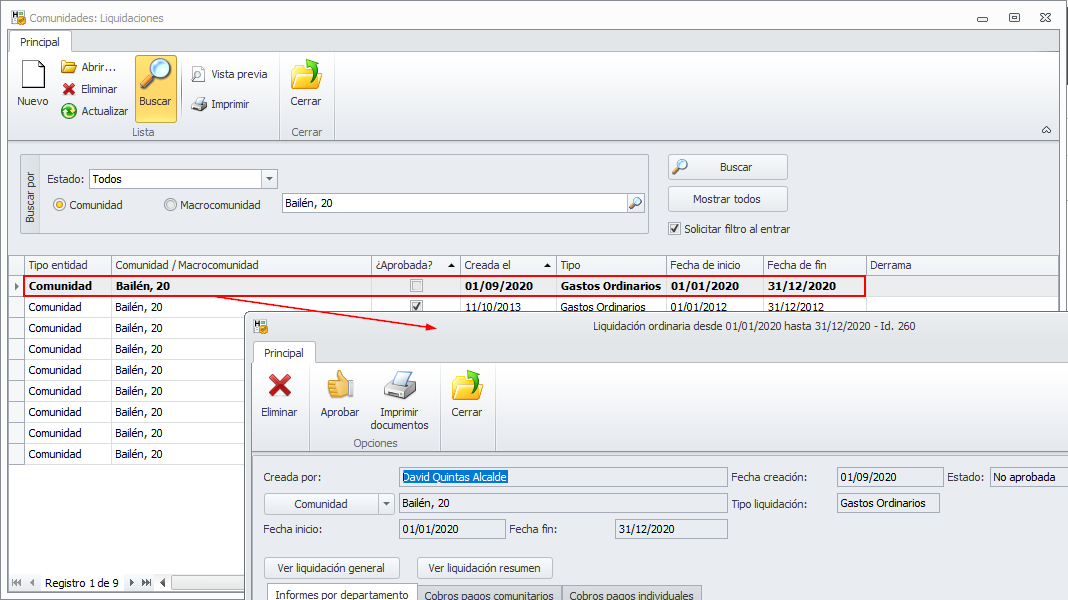Click the app icon in the Liquidaciones title bar
The width and height of the screenshot is (1068, 600).
pos(18,18)
